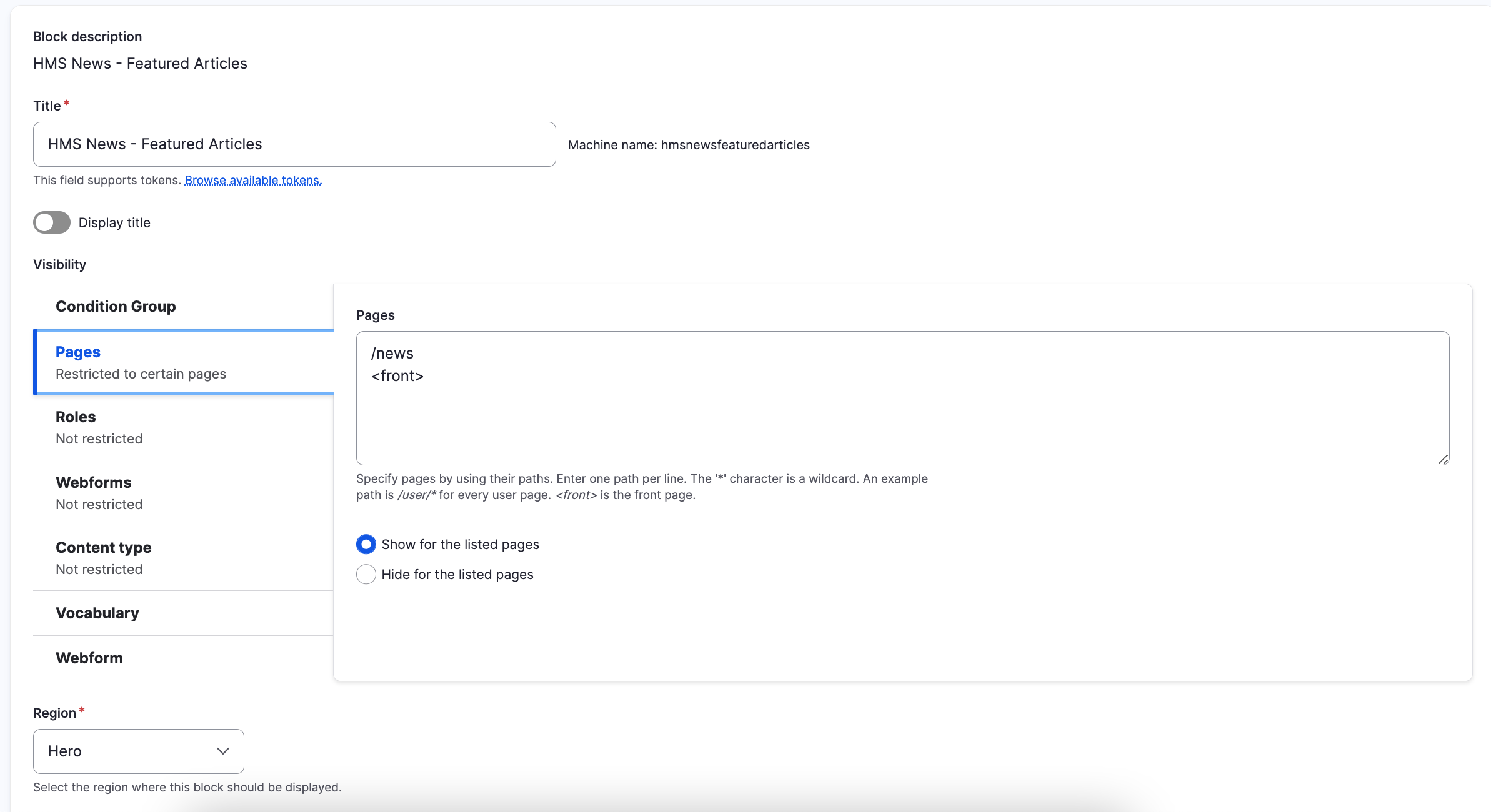Select Hide for the listed pages
Screen dimensions: 1491x812
coord(366,574)
